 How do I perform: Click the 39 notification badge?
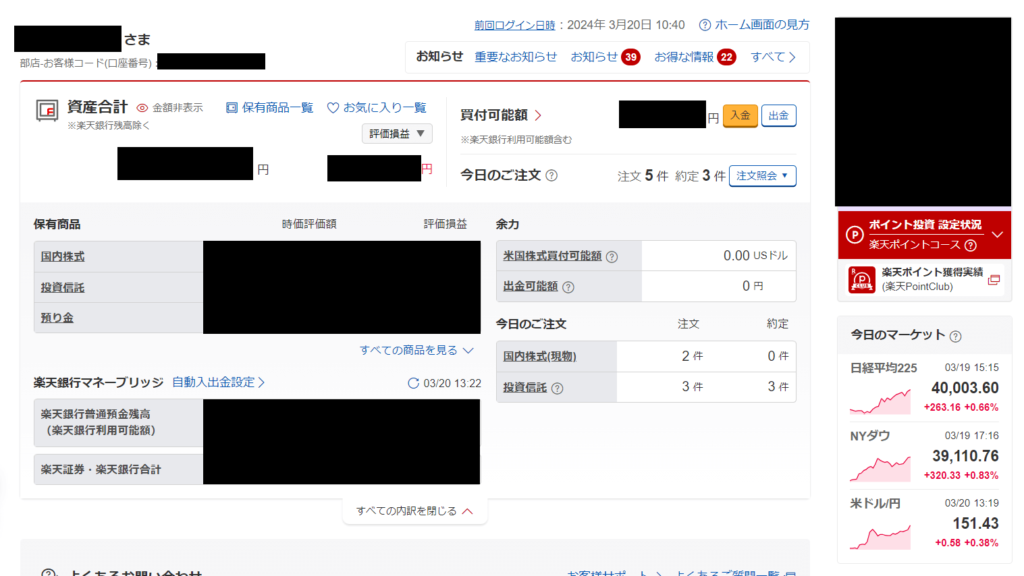[x=630, y=57]
